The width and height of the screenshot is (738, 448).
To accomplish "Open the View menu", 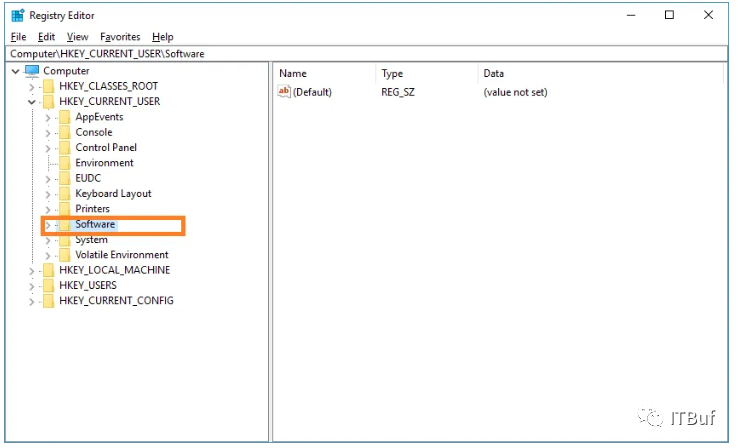I will [x=77, y=37].
